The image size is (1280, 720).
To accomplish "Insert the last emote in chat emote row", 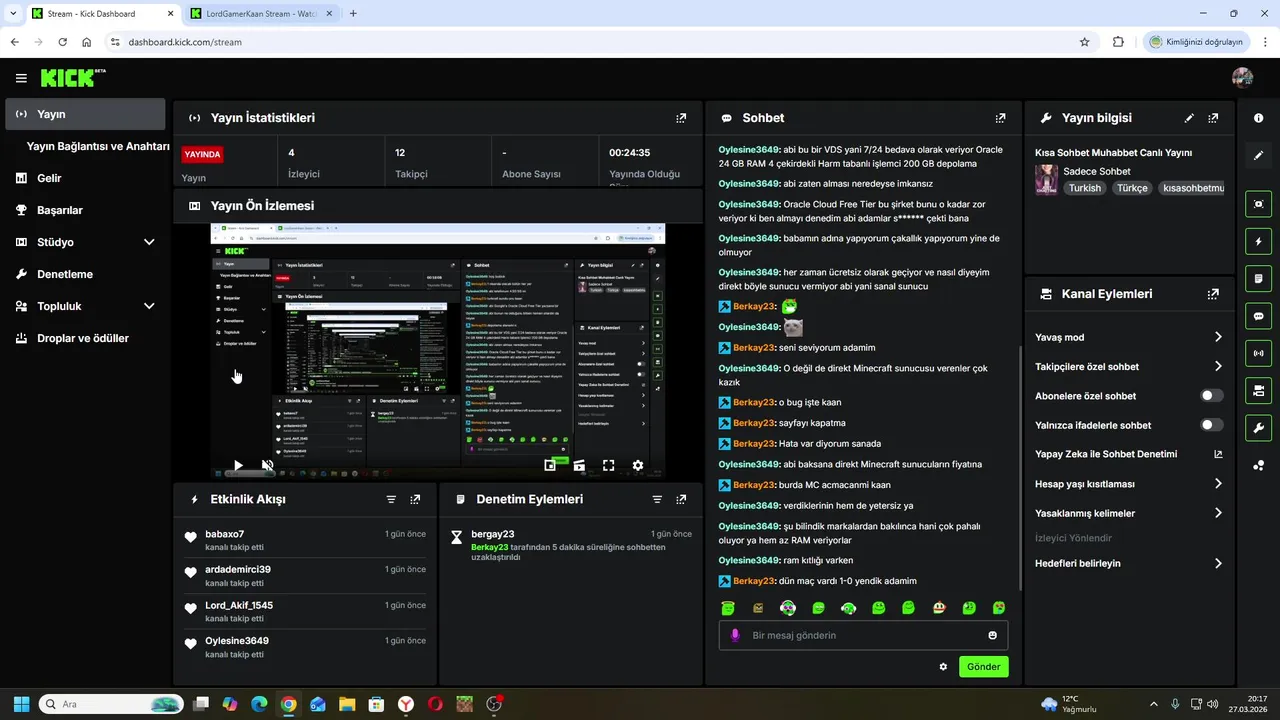I will coord(999,607).
